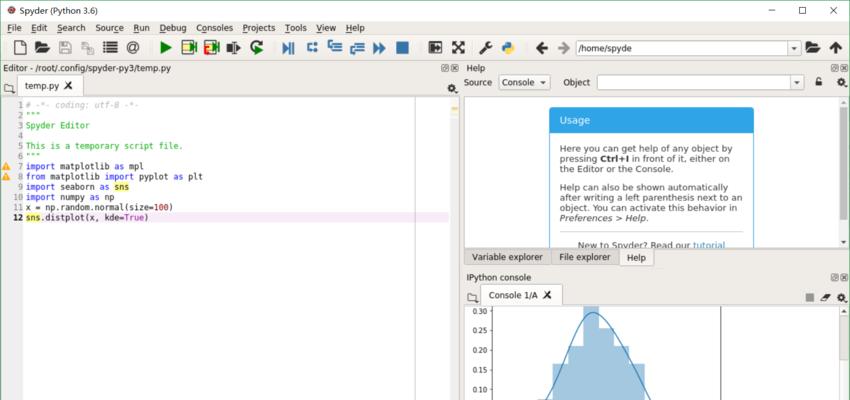Open the file list browser icon
Viewport: 850px width, 400px height.
(x=110, y=48)
